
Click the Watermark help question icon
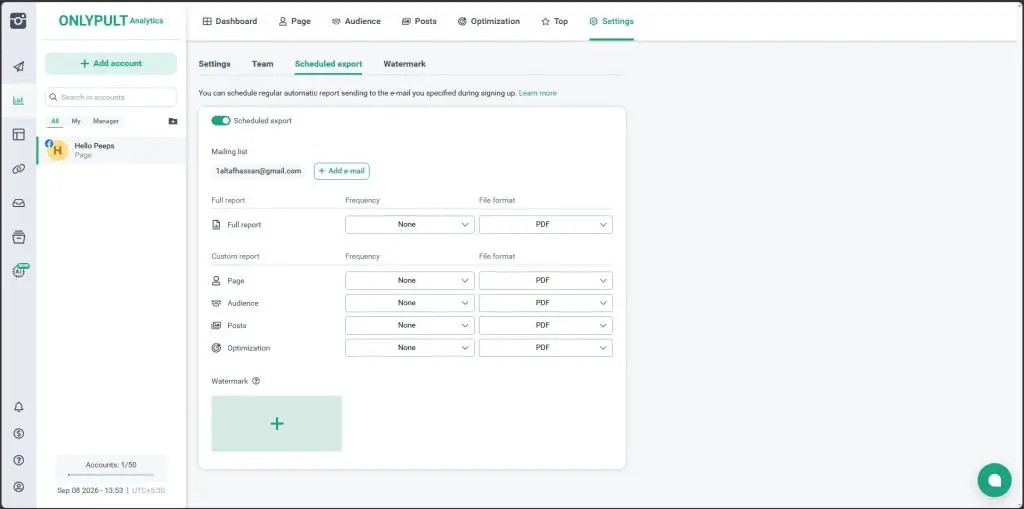coord(256,381)
